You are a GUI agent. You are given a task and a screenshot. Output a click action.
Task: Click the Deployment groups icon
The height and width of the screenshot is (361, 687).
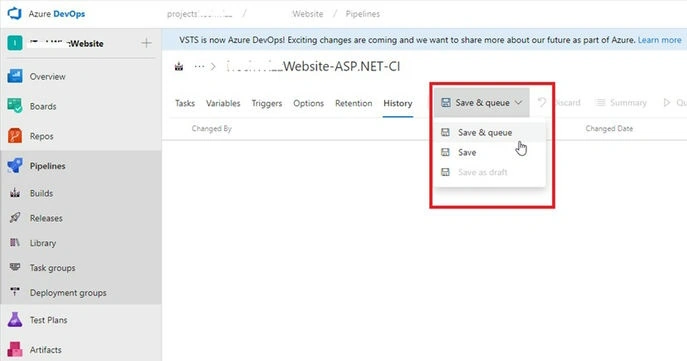(x=15, y=291)
